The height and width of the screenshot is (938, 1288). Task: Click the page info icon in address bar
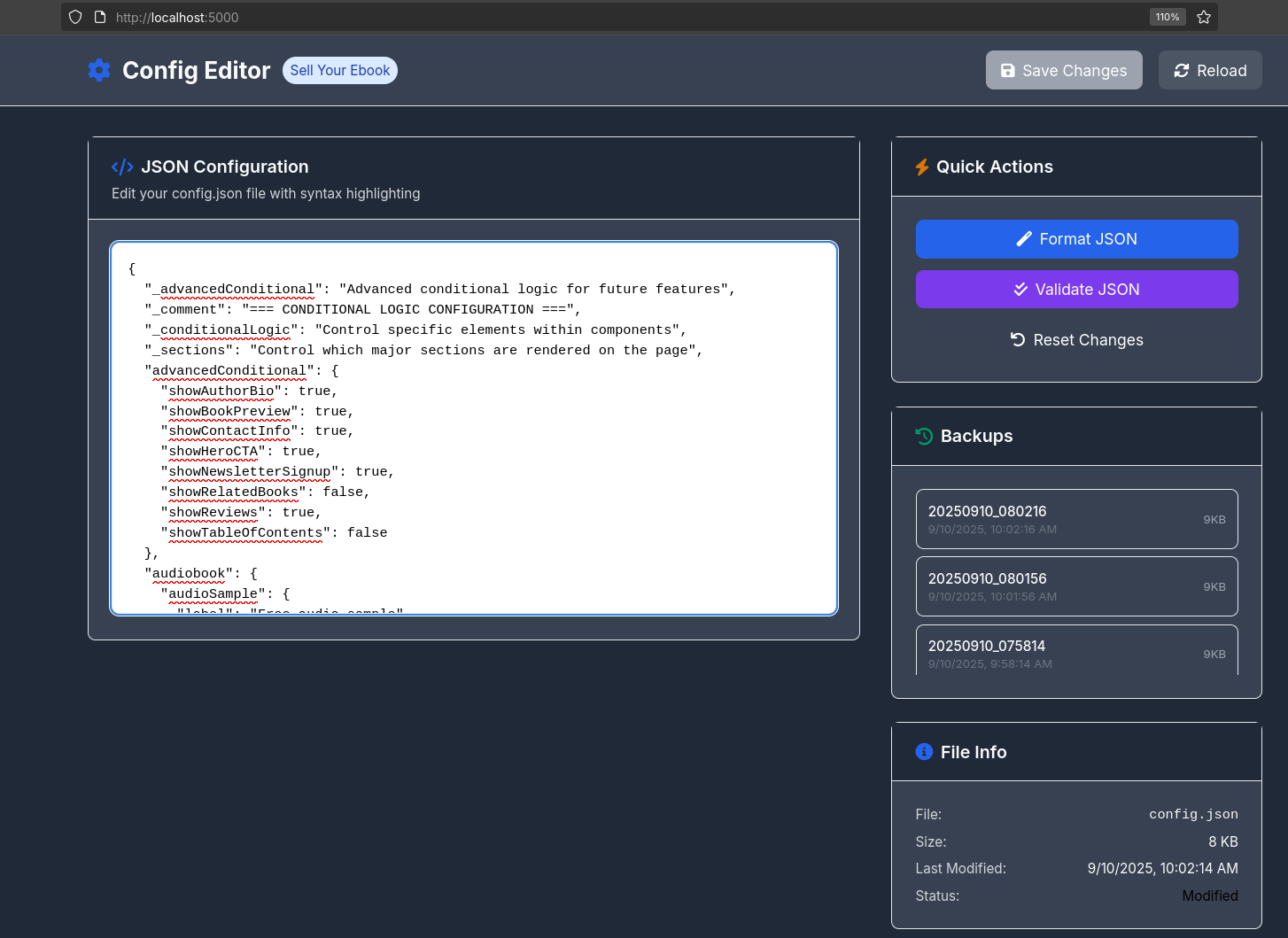[x=100, y=17]
